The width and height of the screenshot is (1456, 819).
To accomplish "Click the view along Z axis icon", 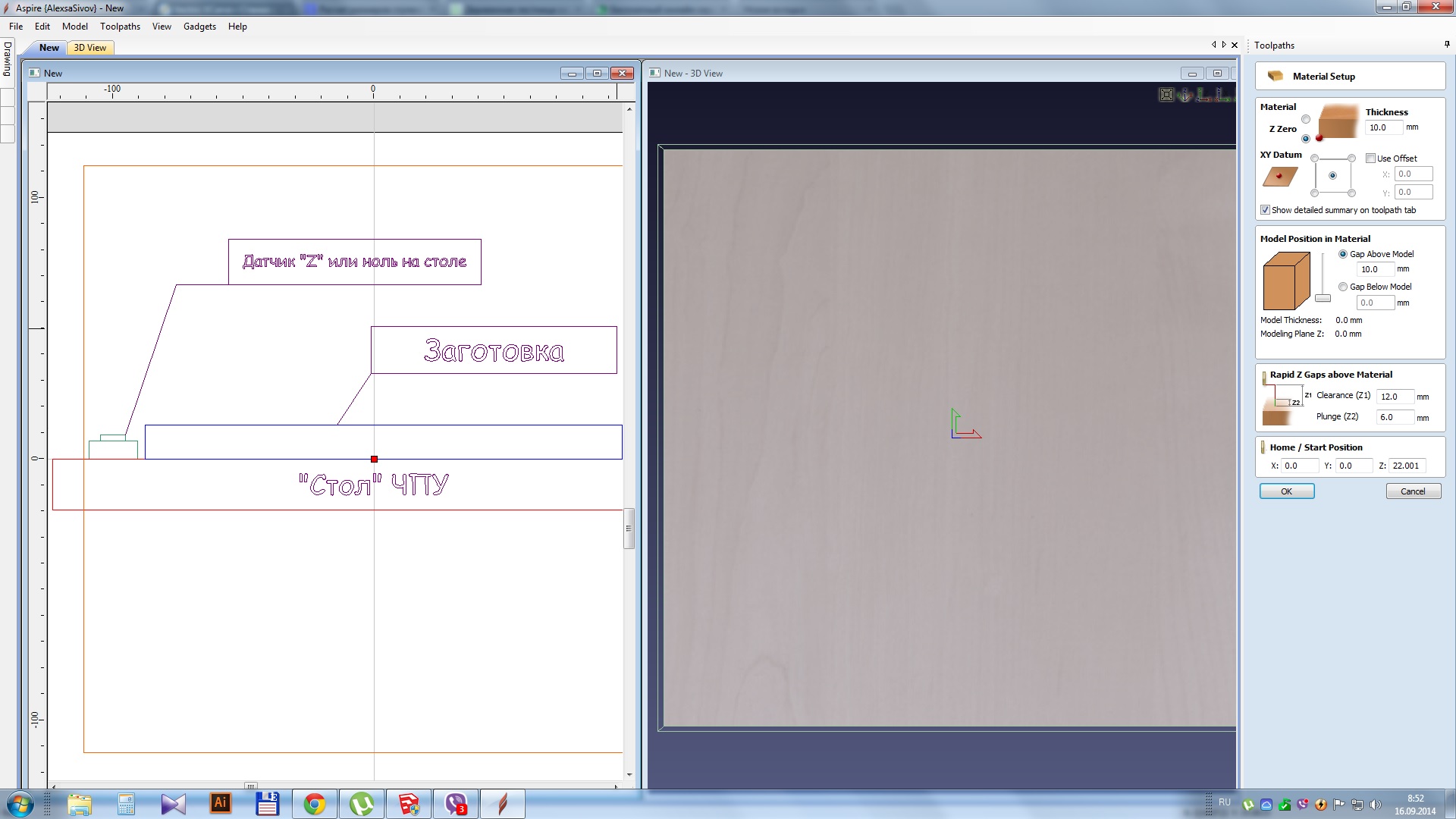I will [1204, 95].
